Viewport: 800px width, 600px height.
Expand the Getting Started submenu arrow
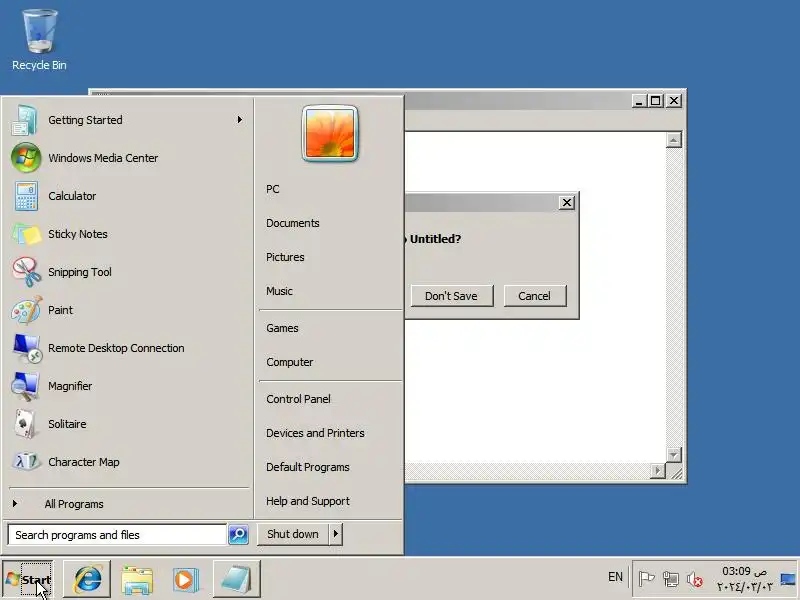point(240,120)
